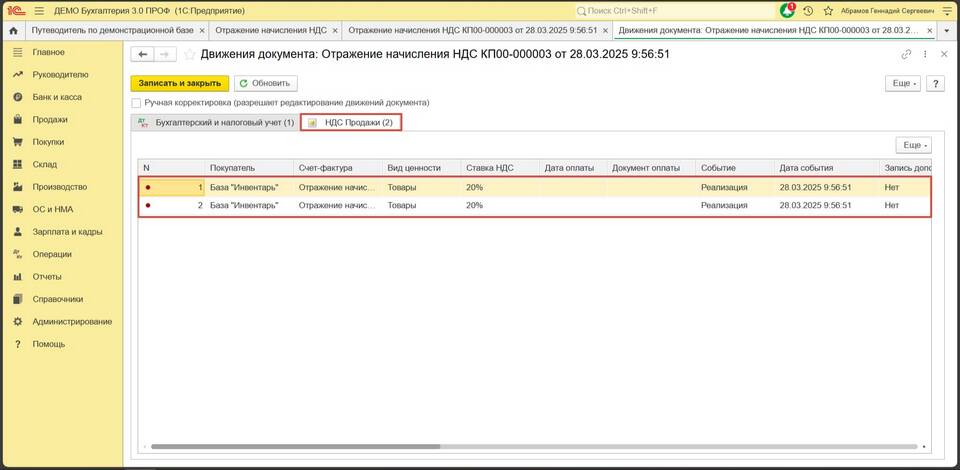Open the Зарплата и кадры section

(x=67, y=231)
